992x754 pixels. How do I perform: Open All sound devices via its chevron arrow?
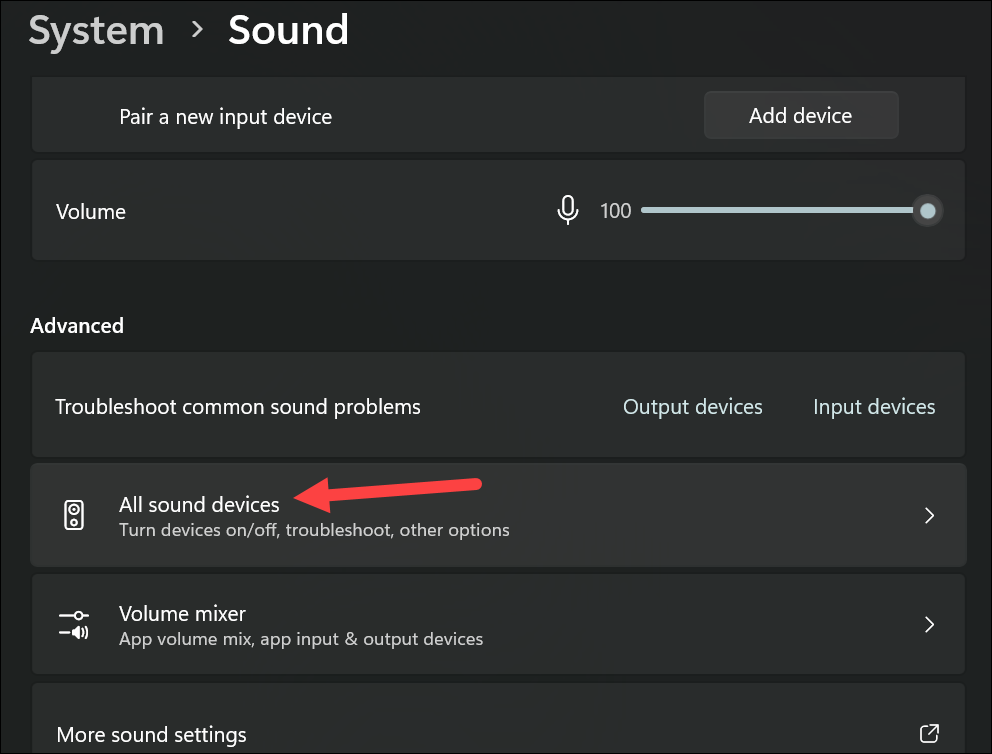click(x=928, y=515)
